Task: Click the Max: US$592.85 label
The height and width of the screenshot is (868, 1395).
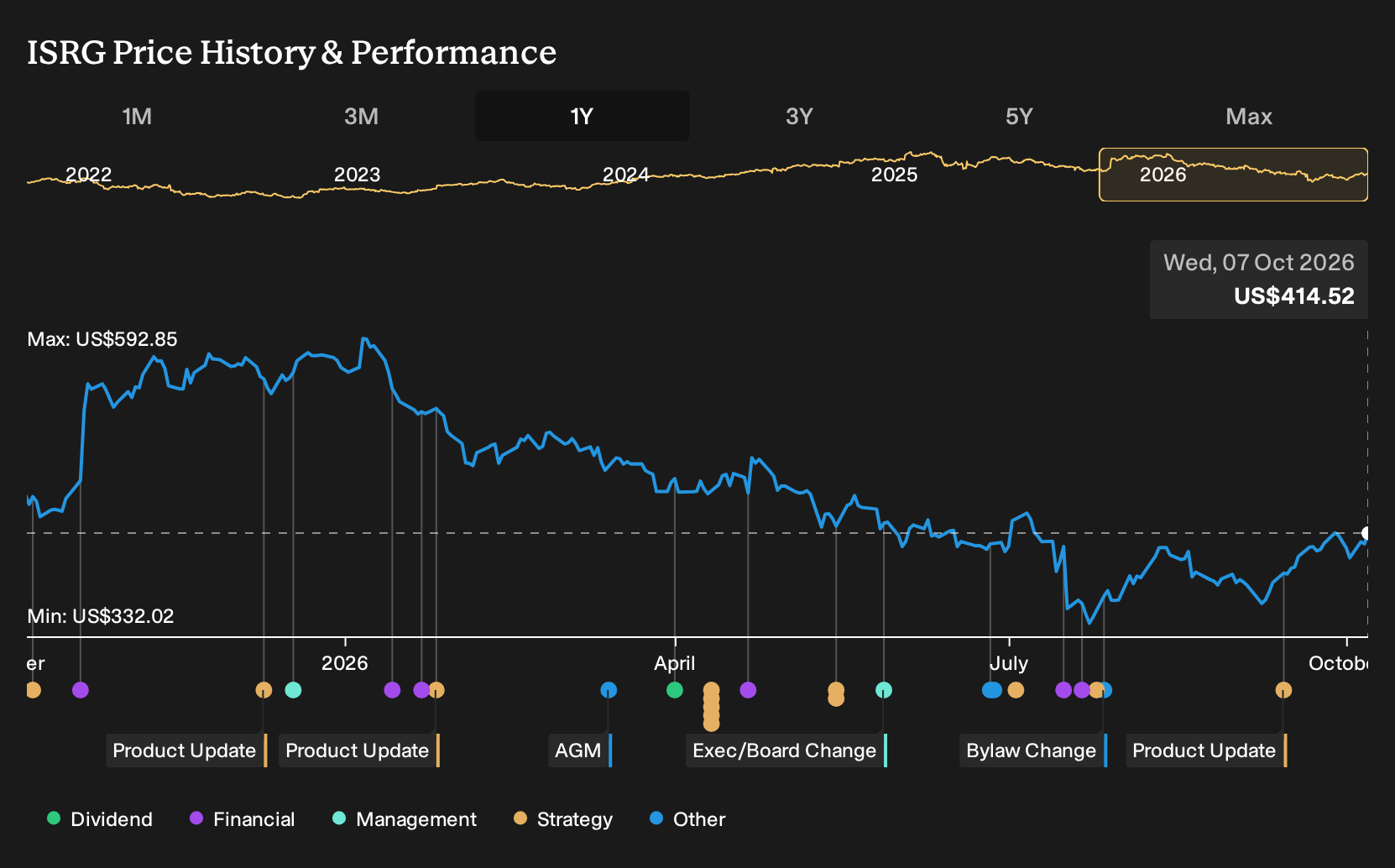Action: pyautogui.click(x=102, y=339)
